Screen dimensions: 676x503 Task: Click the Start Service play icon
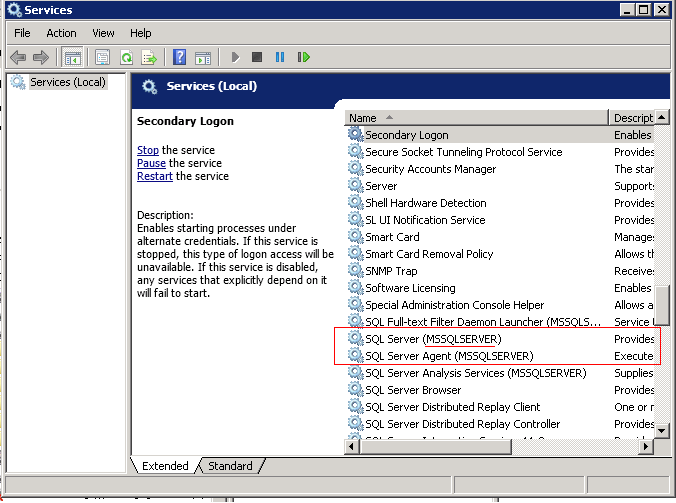(235, 57)
